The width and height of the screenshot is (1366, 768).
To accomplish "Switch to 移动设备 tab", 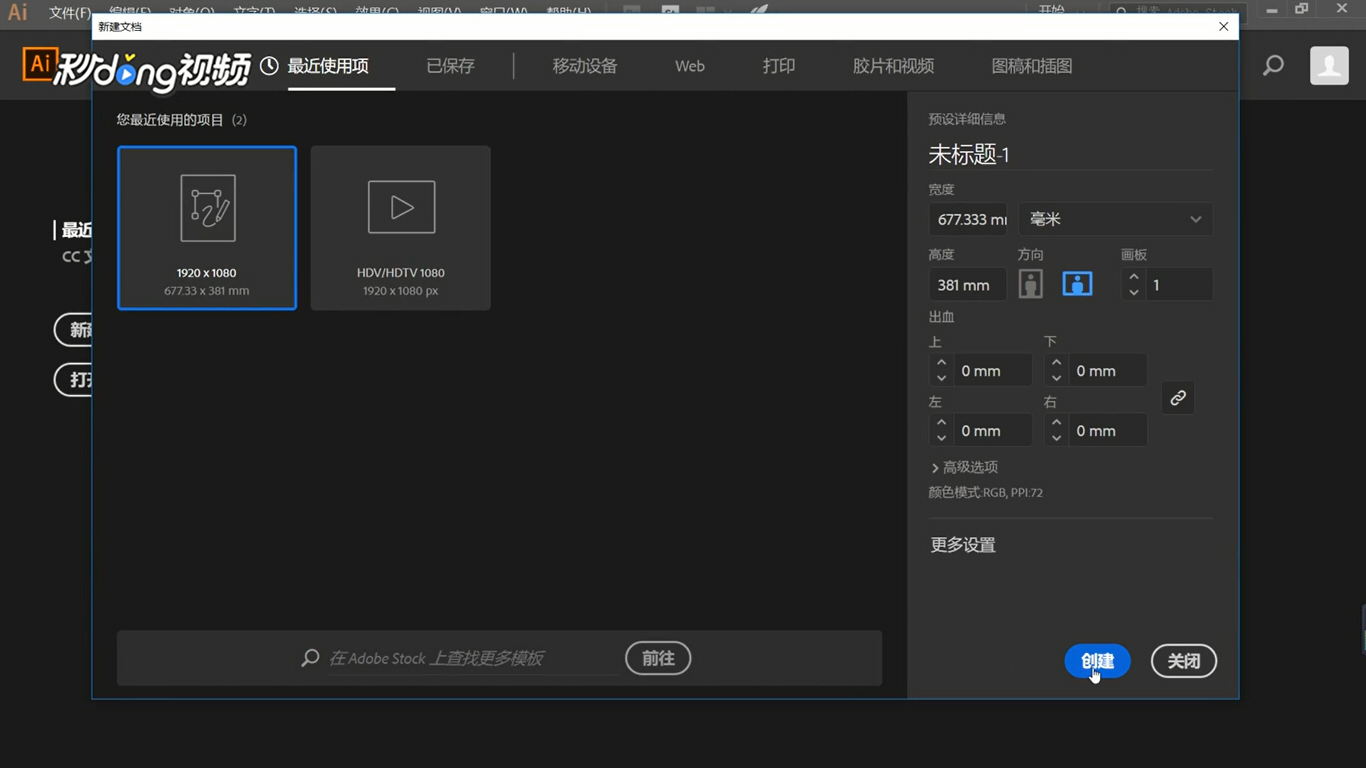I will click(x=585, y=66).
